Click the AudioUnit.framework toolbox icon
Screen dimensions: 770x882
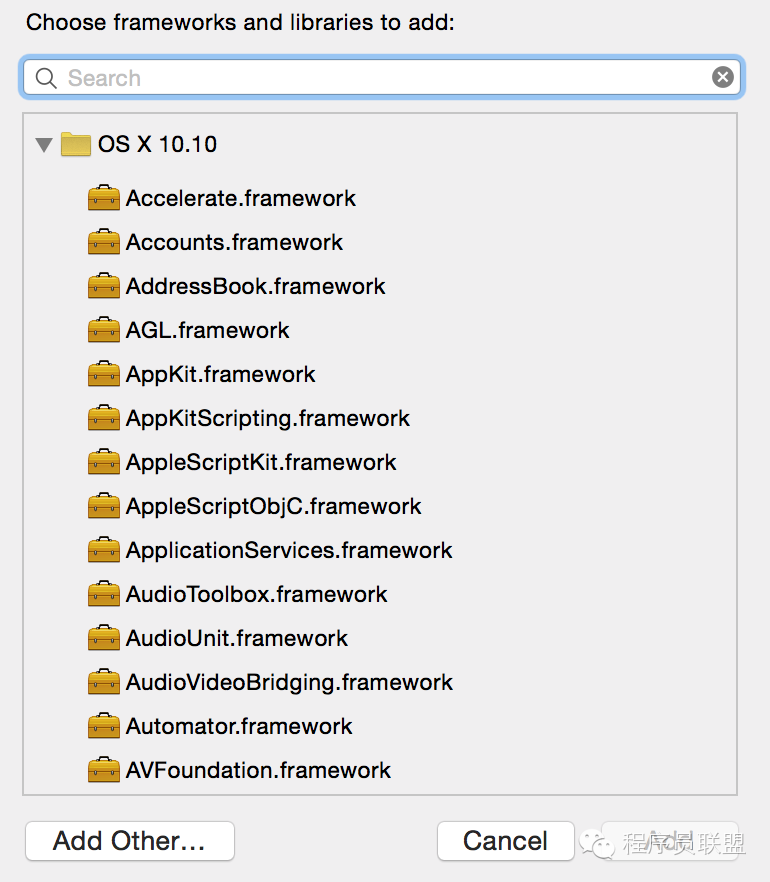[x=104, y=637]
